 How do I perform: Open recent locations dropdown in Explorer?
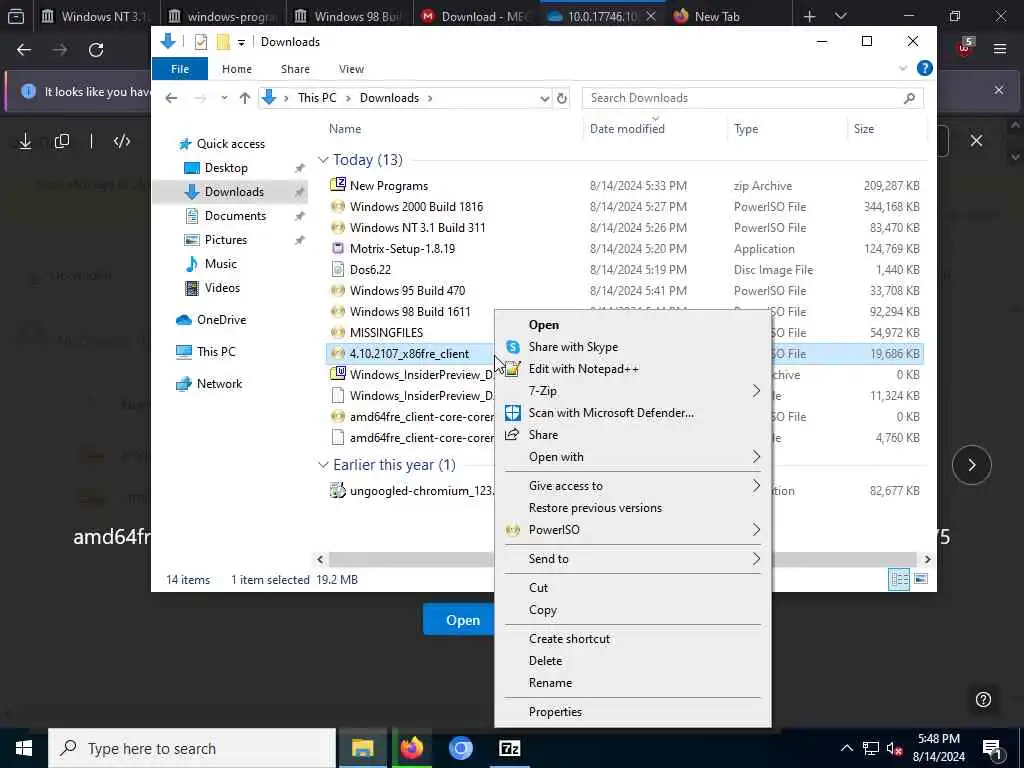(x=224, y=98)
